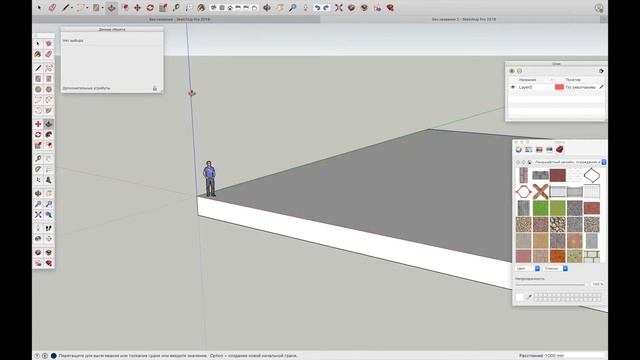Activate Push/Pull tool in top toolbar

pos(111,7)
